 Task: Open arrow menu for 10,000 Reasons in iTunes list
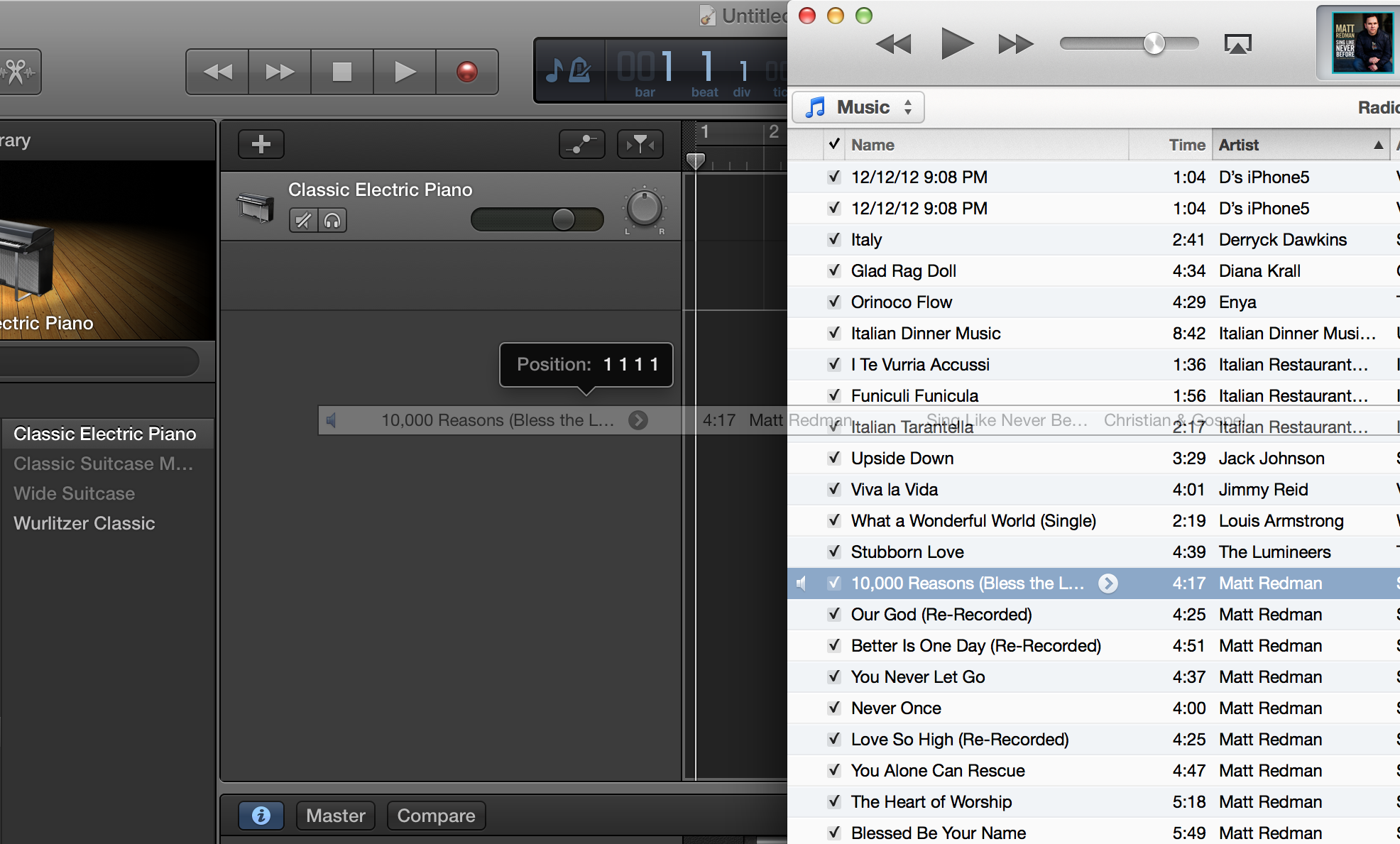[1108, 583]
